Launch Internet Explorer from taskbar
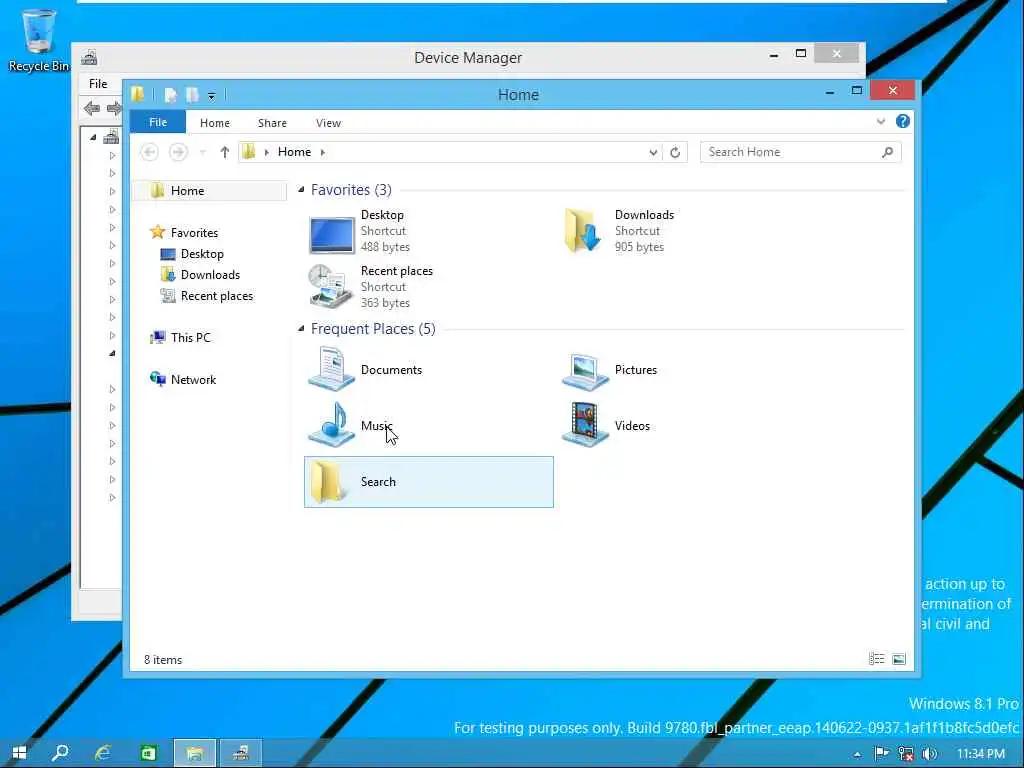This screenshot has width=1024, height=768. click(103, 753)
